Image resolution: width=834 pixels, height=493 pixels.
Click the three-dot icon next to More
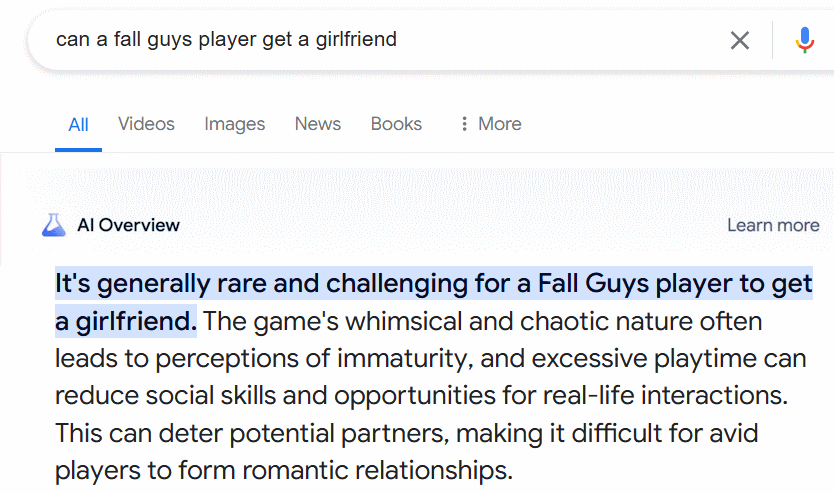coord(464,124)
